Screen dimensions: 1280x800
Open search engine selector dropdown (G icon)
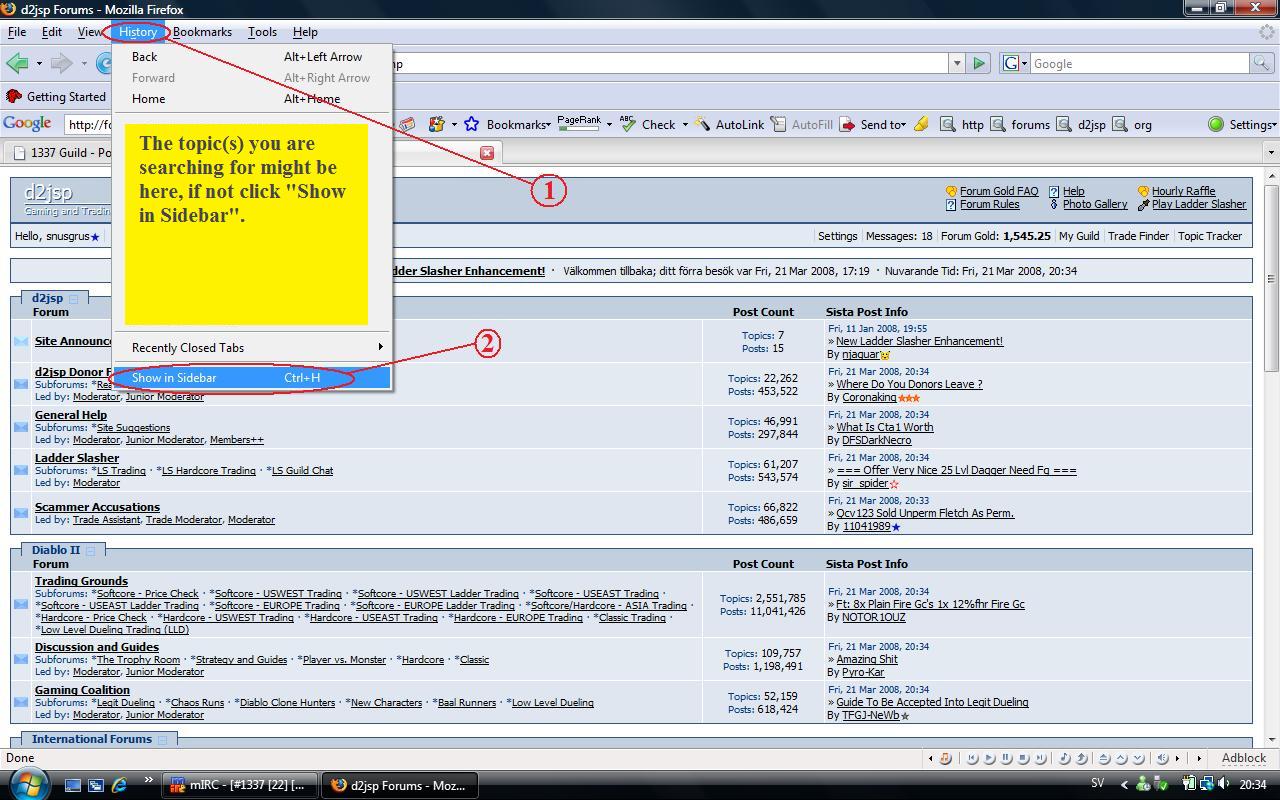pos(1012,63)
